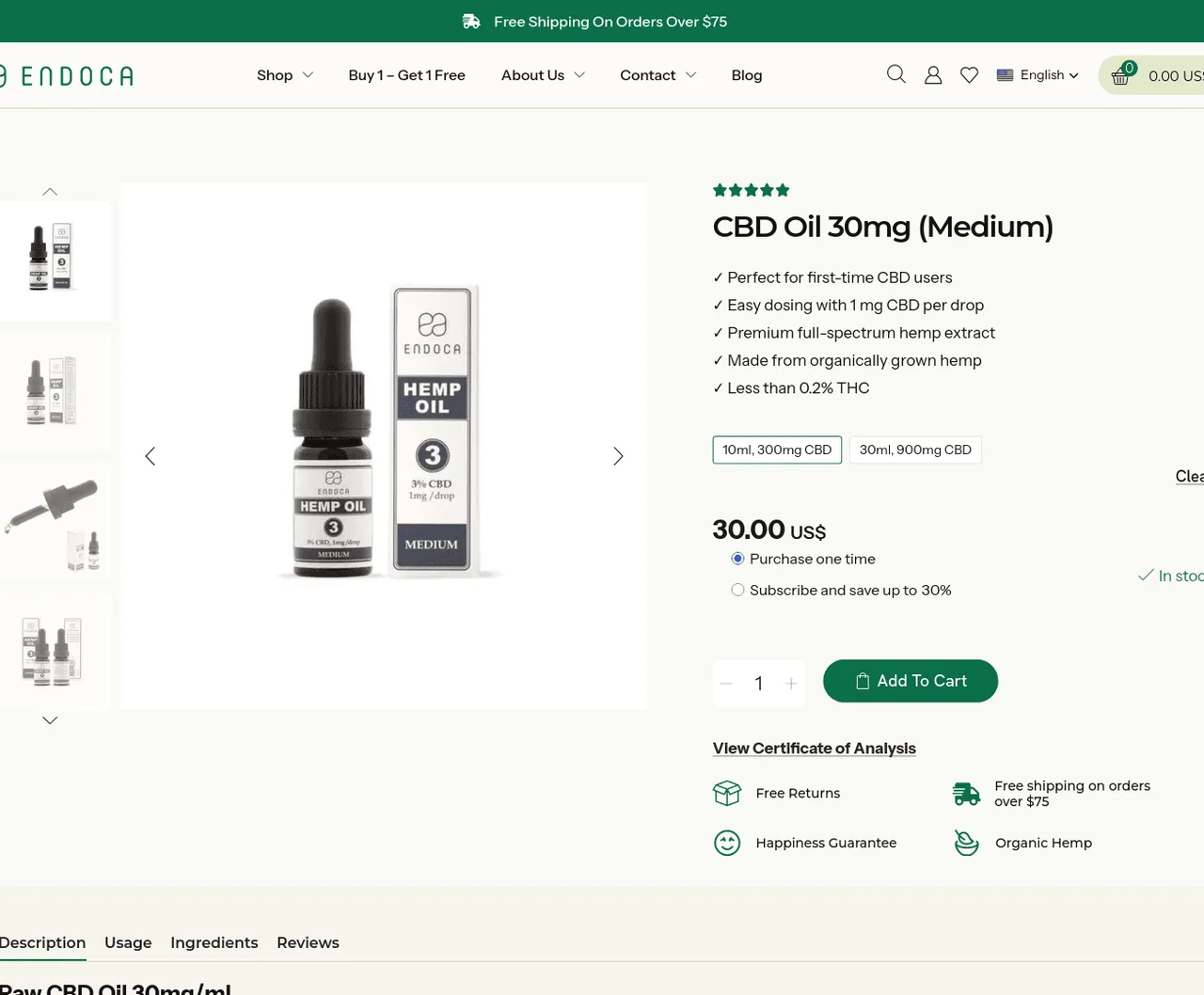This screenshot has width=1204, height=995.
Task: Click the CBD Oil 30mg (Medium) title
Action: (883, 227)
